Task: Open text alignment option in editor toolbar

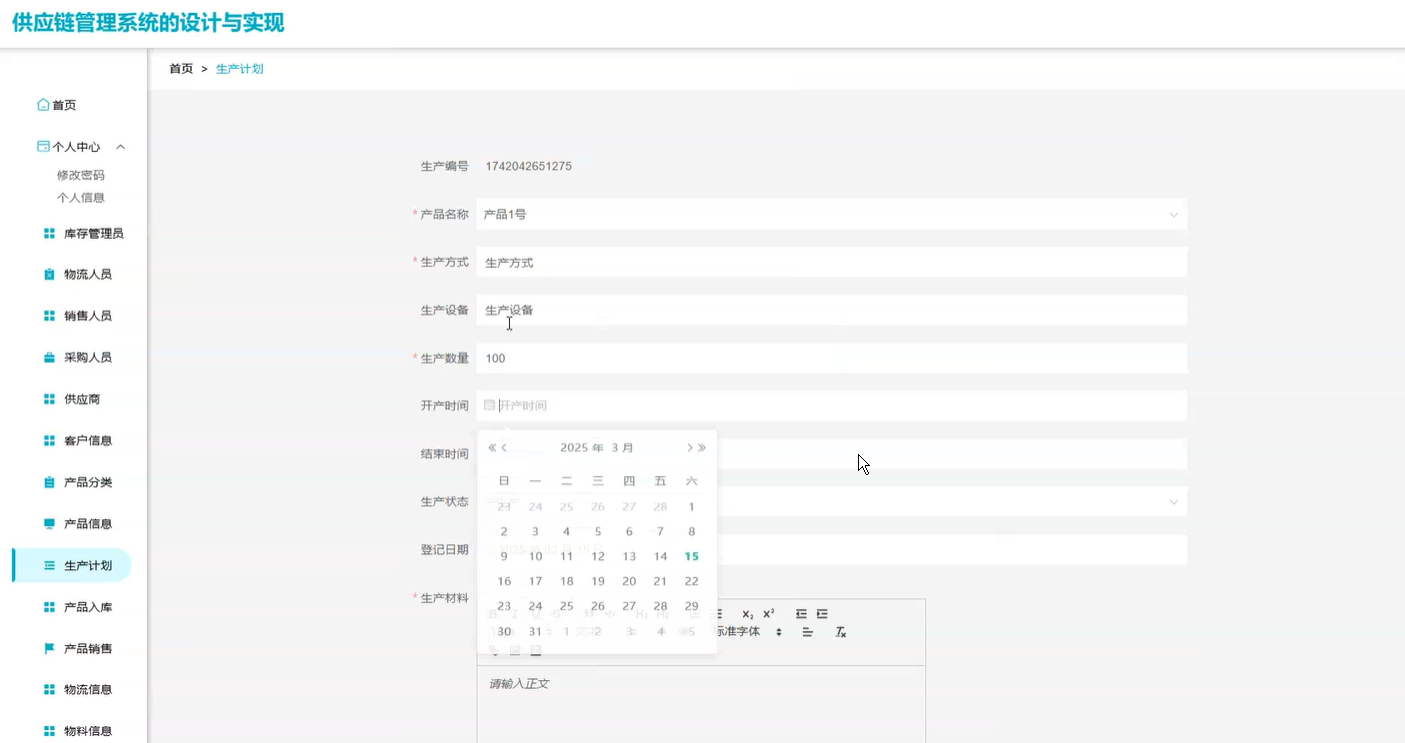Action: (808, 632)
